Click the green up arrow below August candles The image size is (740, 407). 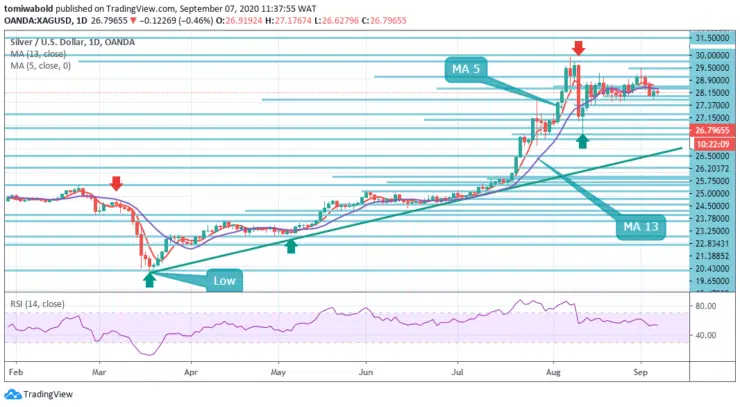[583, 142]
